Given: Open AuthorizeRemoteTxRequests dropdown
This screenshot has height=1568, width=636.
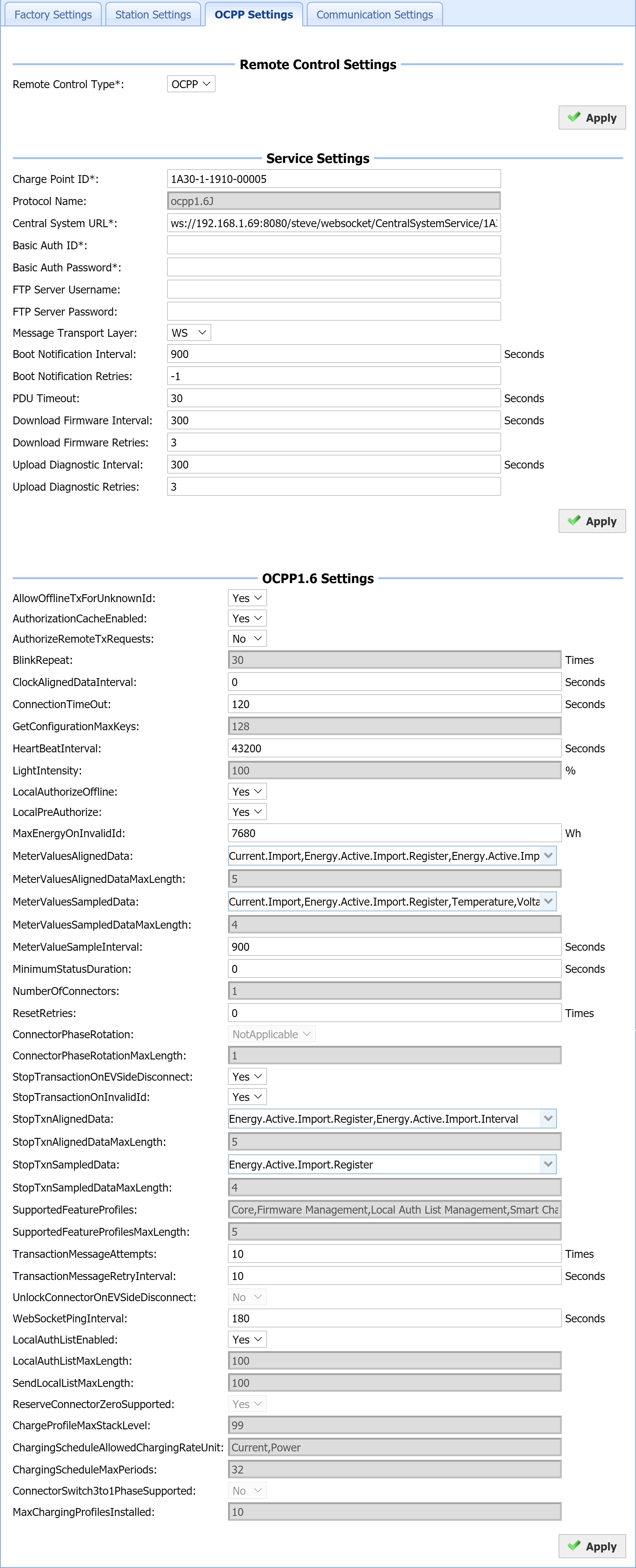Looking at the screenshot, I should click(x=247, y=638).
